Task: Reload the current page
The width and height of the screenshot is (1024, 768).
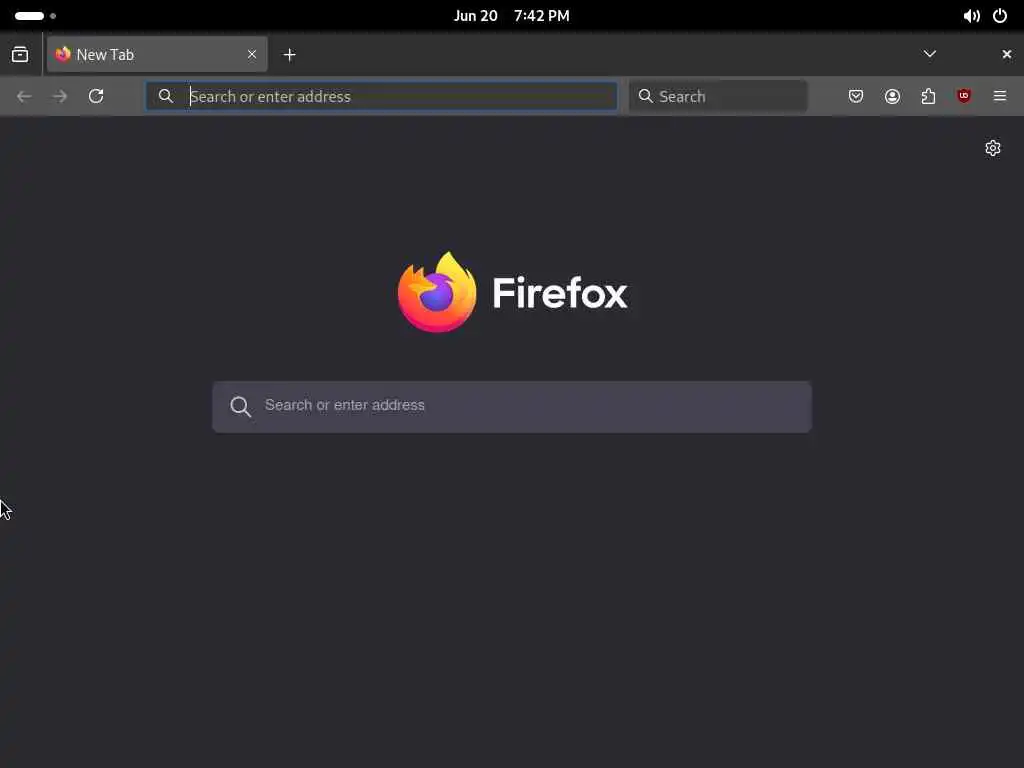Action: (x=96, y=97)
